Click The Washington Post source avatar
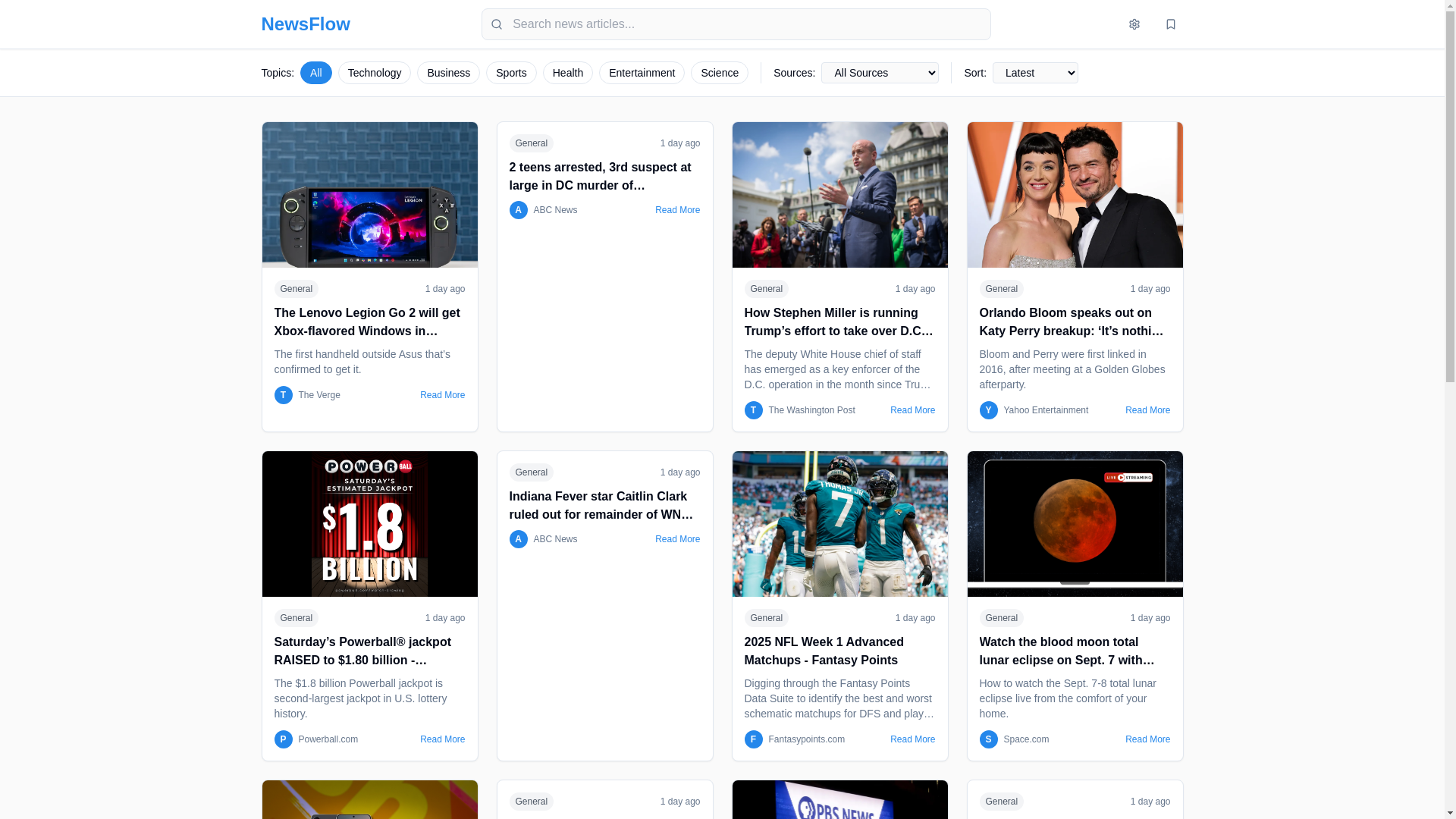Screen dimensions: 1456x819 coord(753,410)
